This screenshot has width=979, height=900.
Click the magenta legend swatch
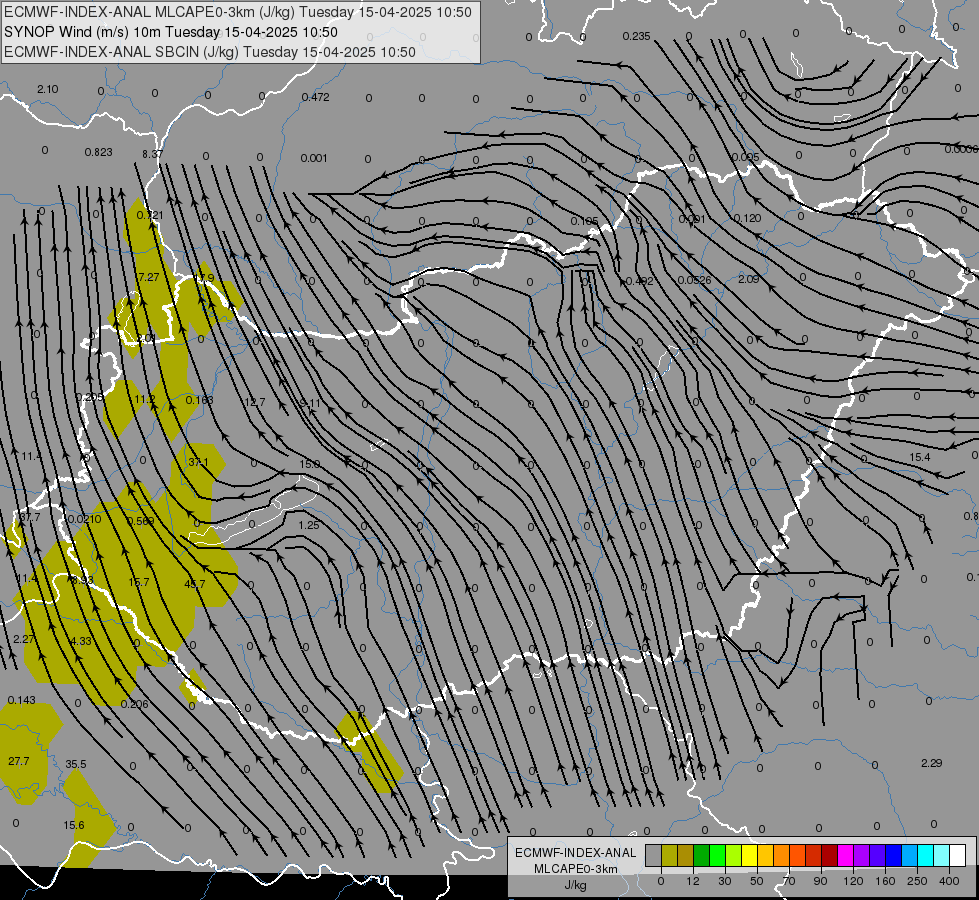(x=845, y=855)
